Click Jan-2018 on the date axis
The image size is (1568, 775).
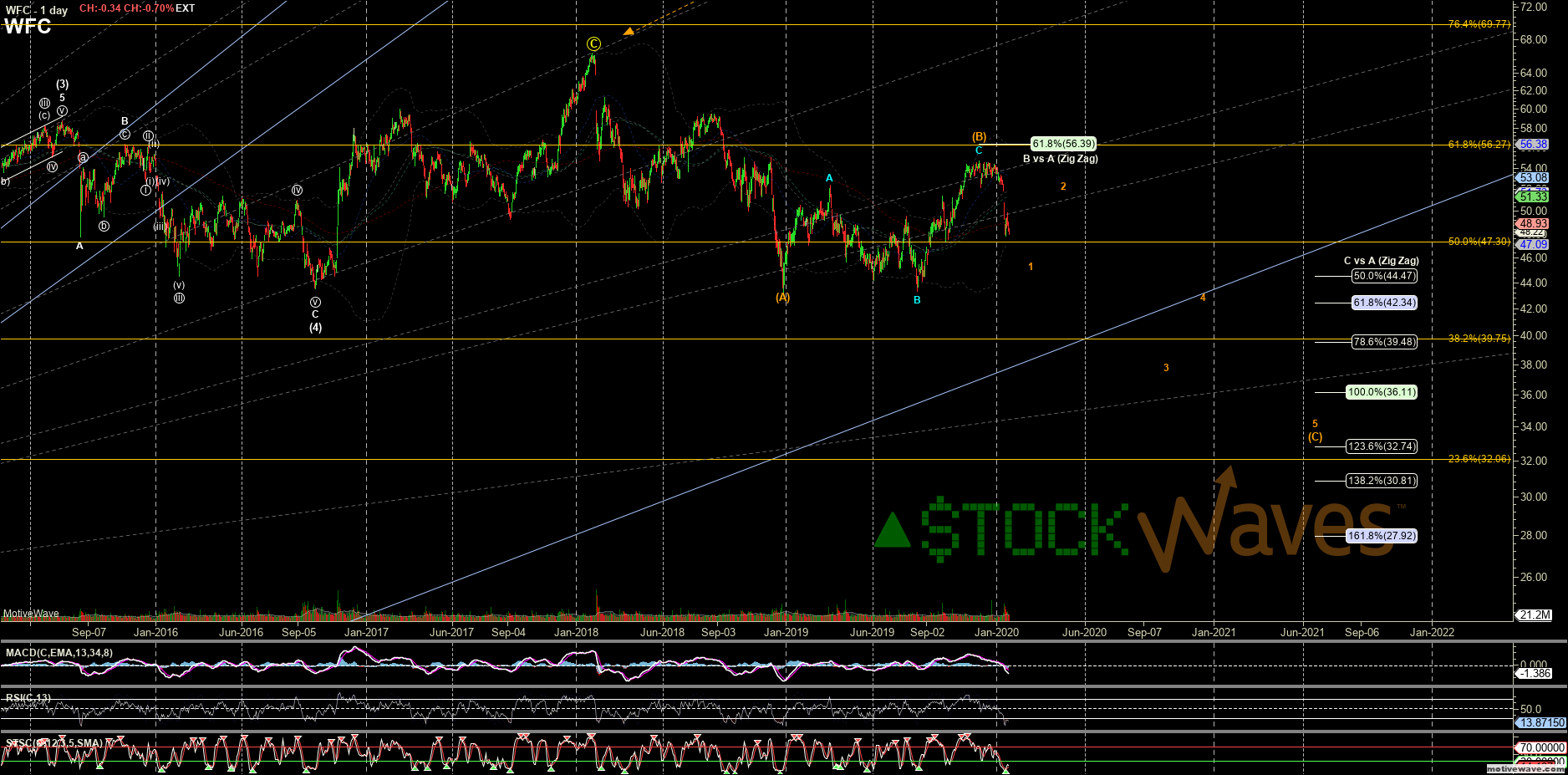tap(576, 633)
